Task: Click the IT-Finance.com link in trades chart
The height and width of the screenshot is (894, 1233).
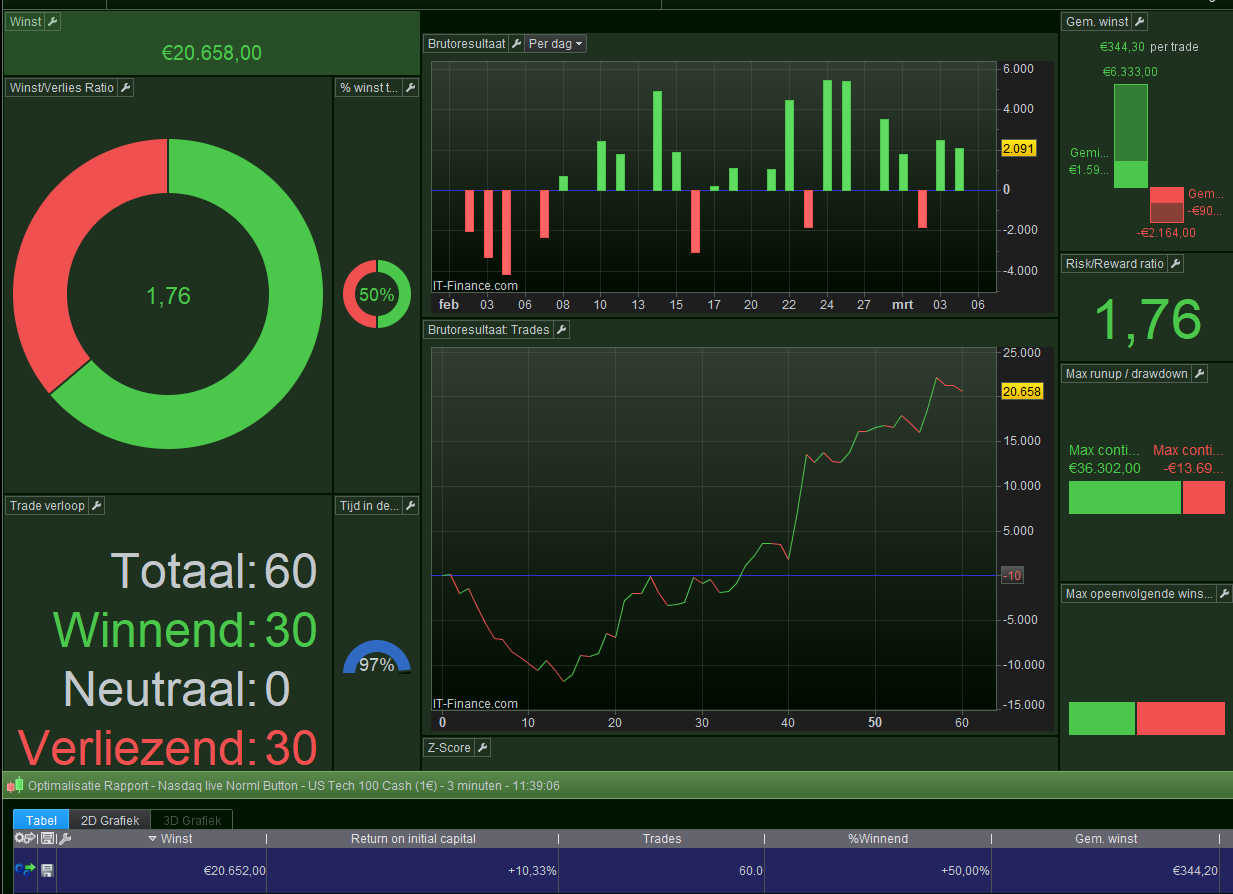Action: [x=475, y=704]
